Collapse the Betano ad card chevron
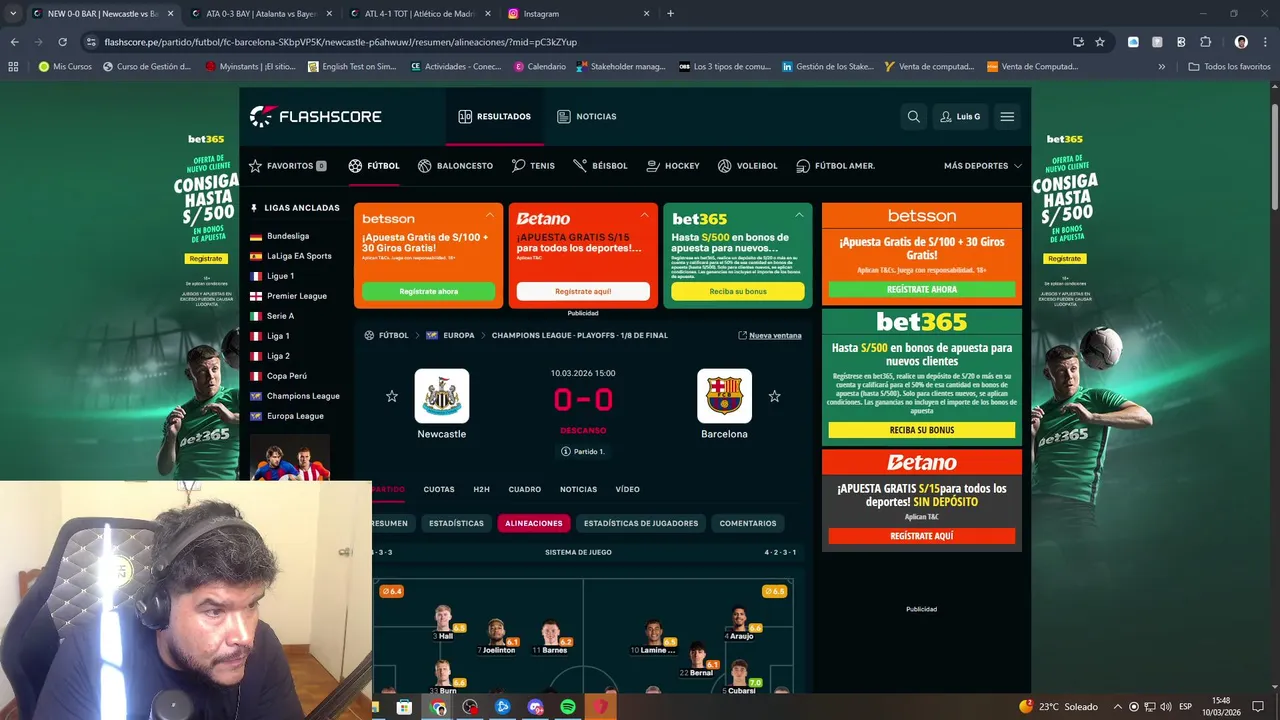The height and width of the screenshot is (720, 1280). pyautogui.click(x=644, y=215)
